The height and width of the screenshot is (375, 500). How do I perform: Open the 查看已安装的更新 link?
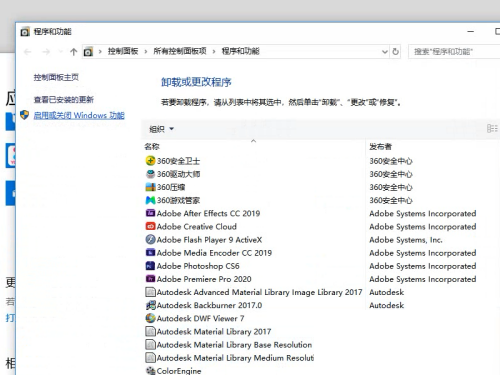pos(63,99)
